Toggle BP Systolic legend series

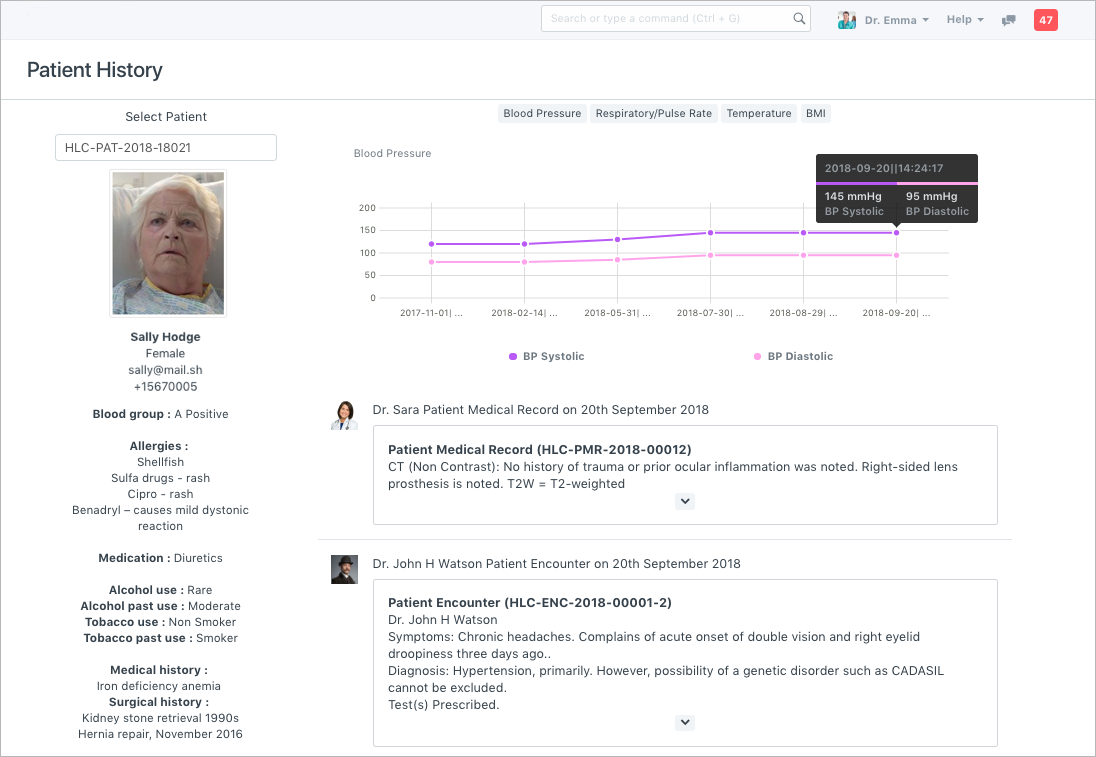(546, 357)
